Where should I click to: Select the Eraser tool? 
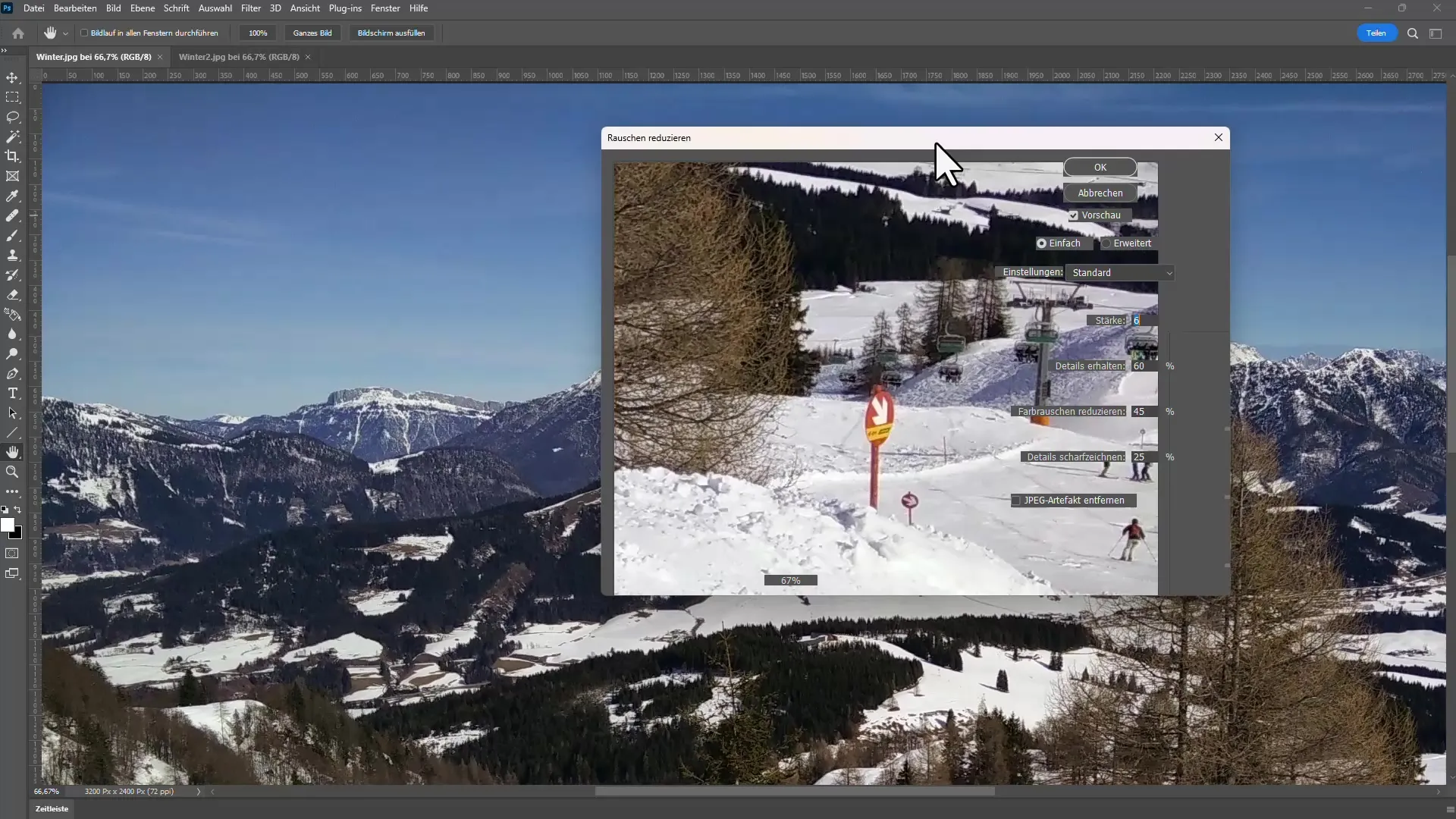[x=12, y=295]
